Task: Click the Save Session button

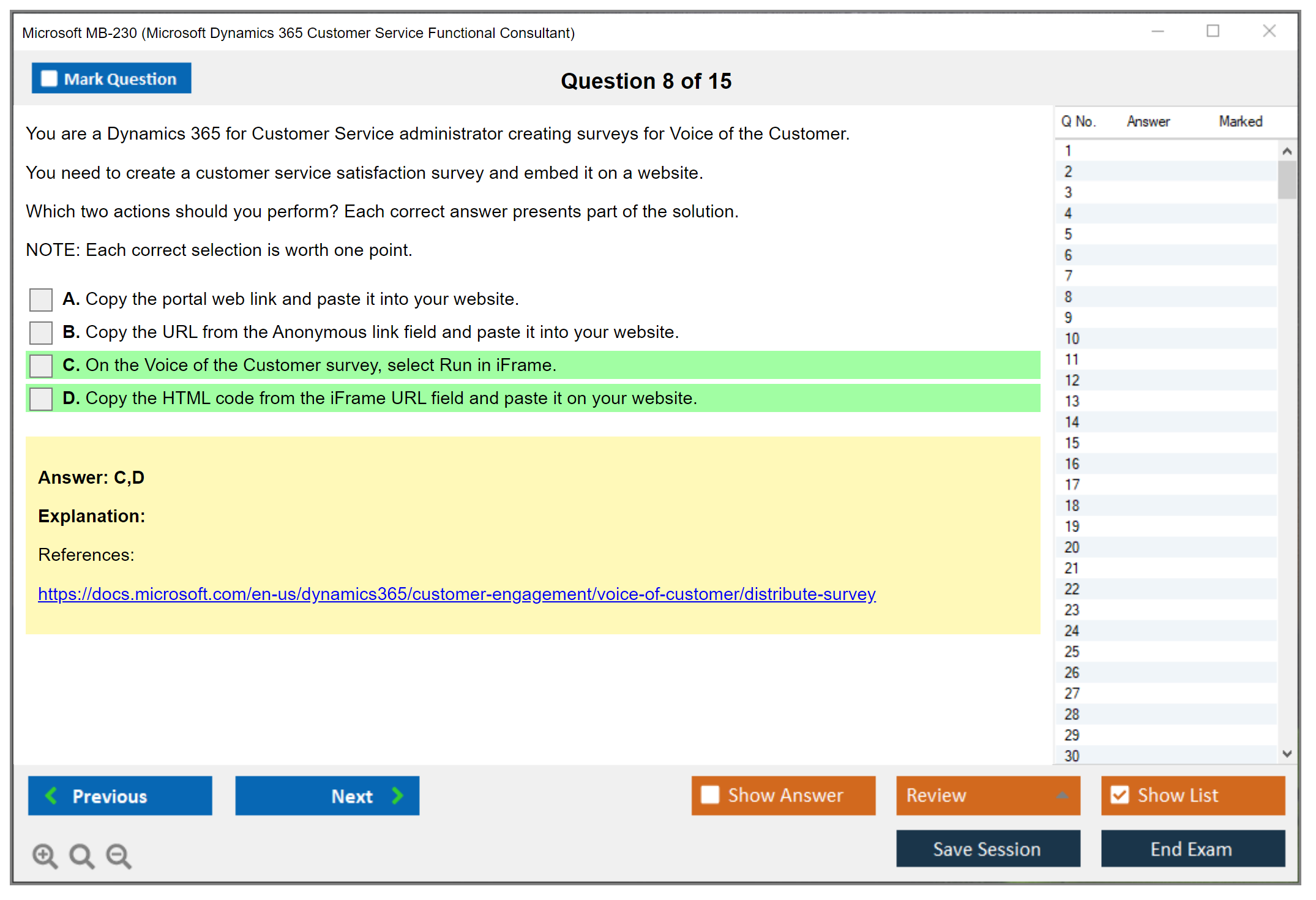Action: [x=987, y=849]
